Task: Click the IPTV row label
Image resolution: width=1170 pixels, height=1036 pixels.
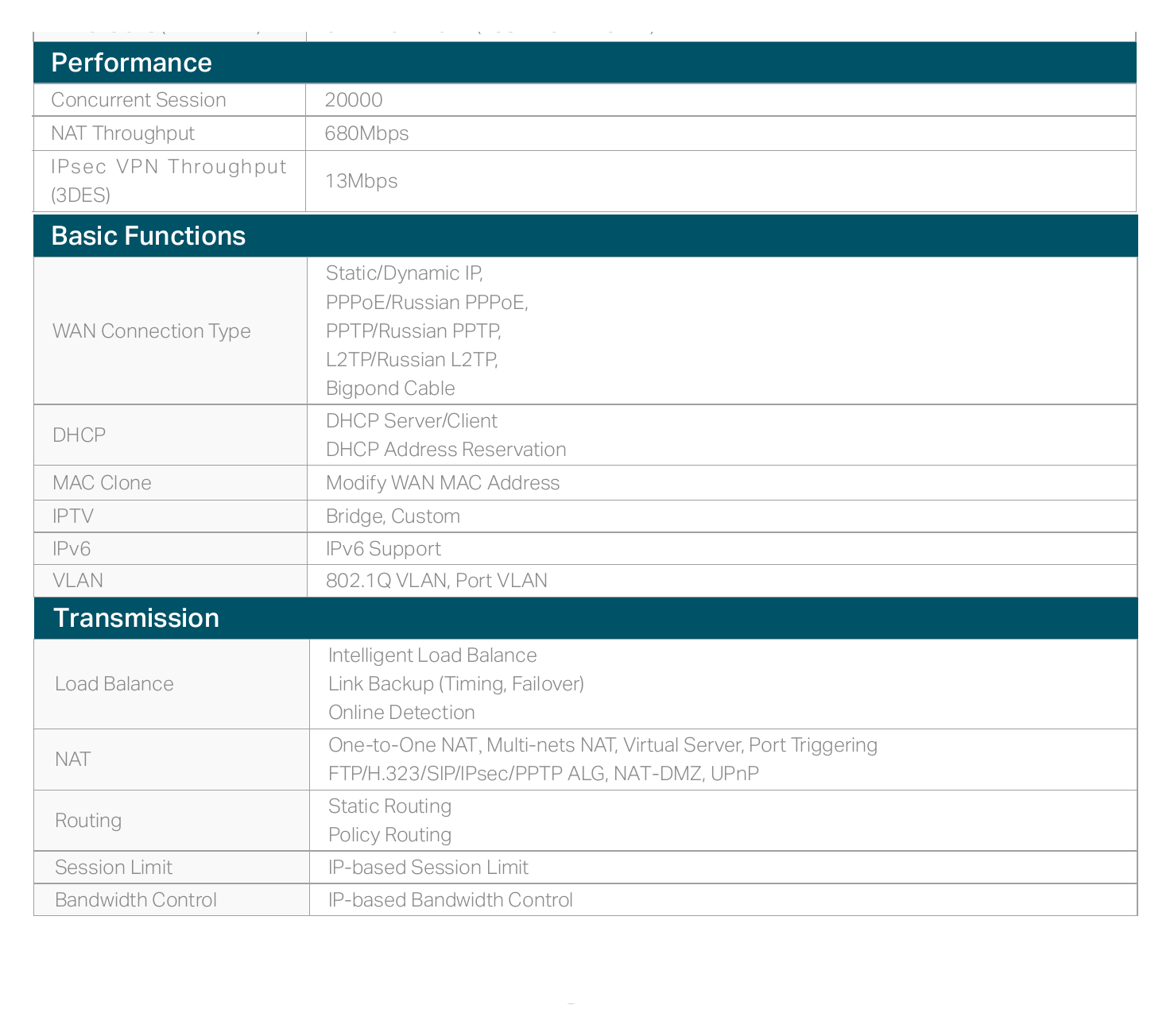Action: (73, 516)
